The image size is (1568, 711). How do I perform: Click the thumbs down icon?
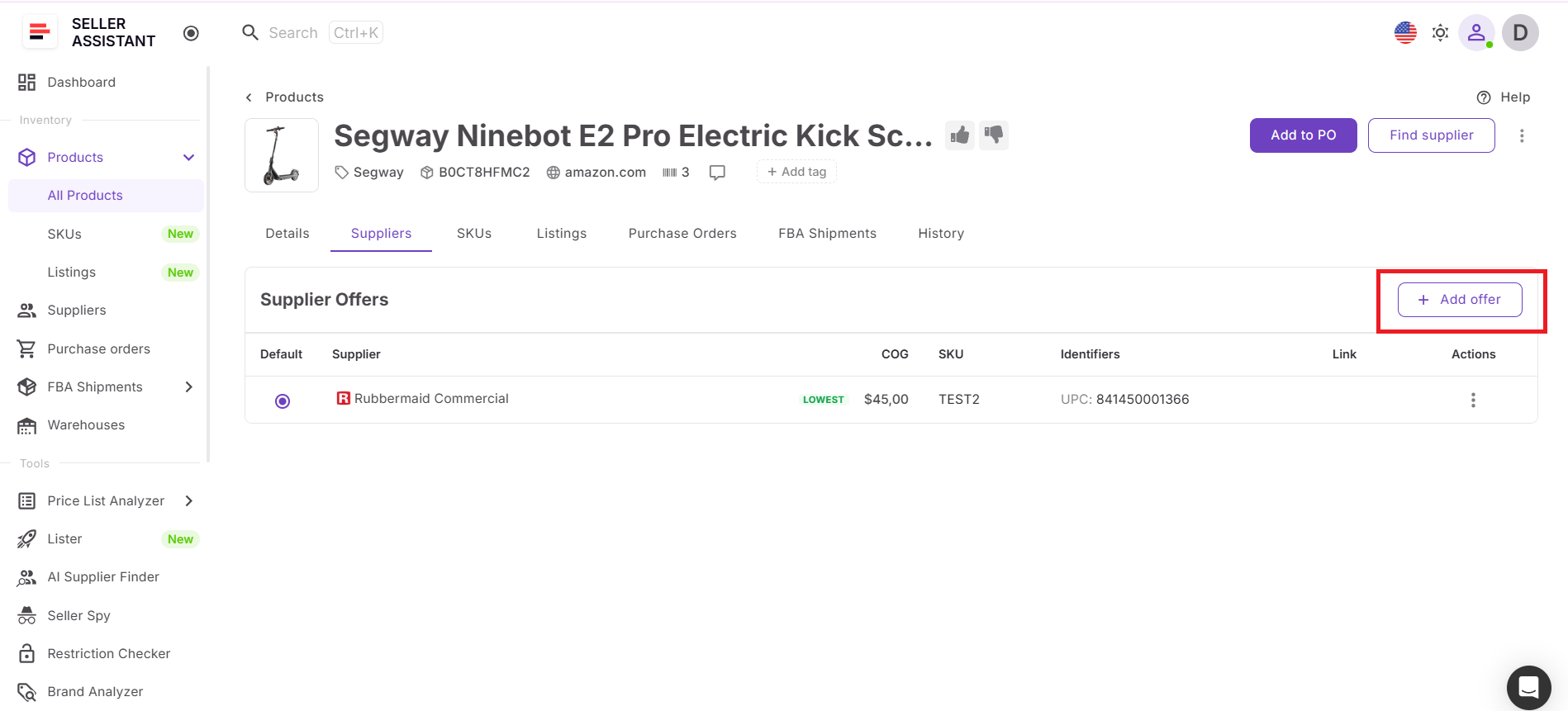pyautogui.click(x=994, y=135)
